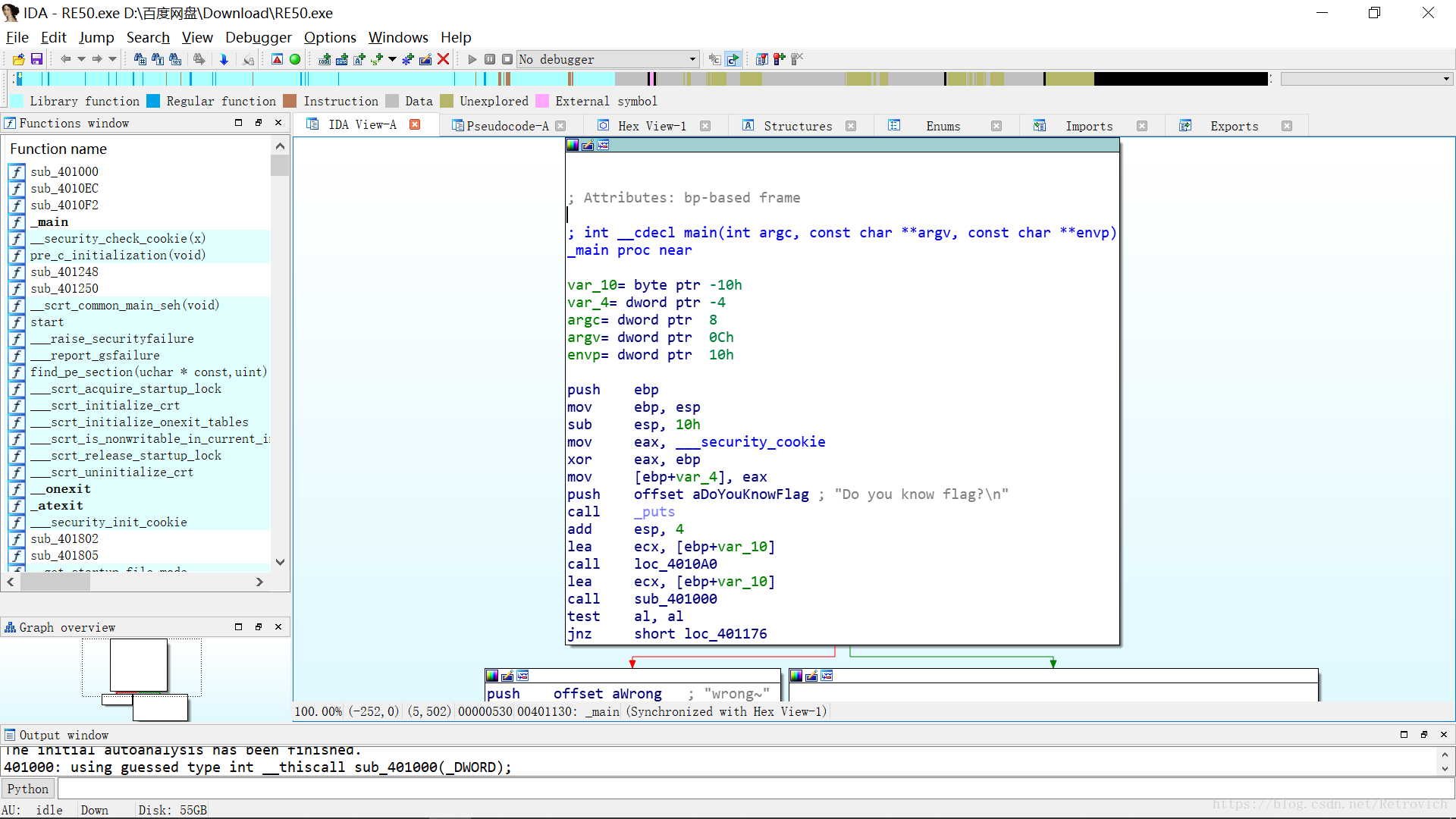Screen dimensions: 1456x819
Task: Click the Library function cyan legend swatch
Action: 17,101
